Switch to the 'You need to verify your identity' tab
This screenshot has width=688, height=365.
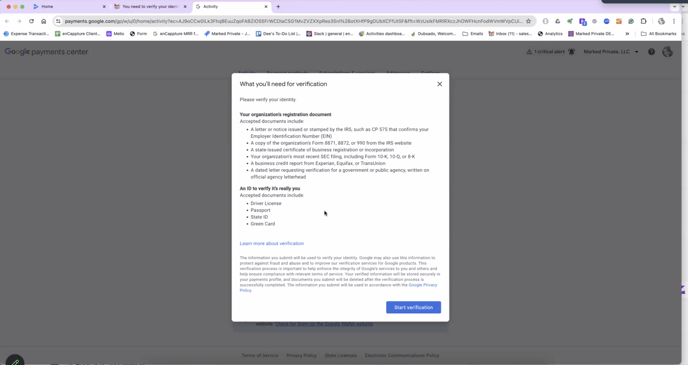pyautogui.click(x=150, y=7)
